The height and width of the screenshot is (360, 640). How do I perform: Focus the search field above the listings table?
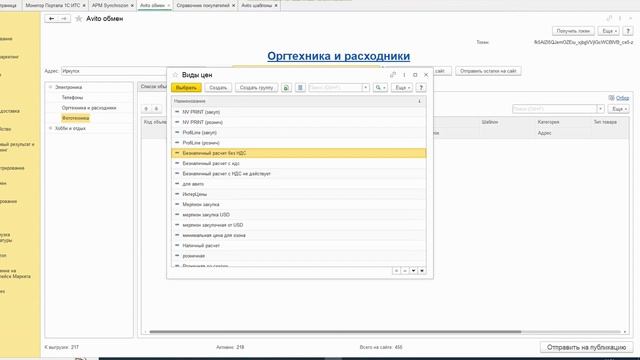[x=554, y=109]
